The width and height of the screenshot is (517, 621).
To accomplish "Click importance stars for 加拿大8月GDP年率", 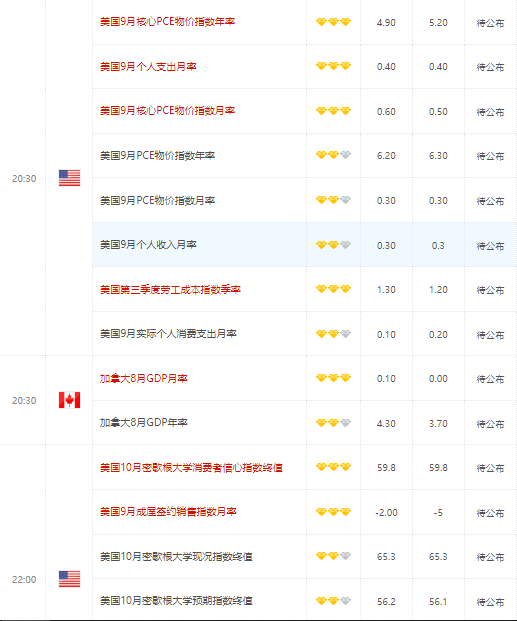I will coord(333,423).
